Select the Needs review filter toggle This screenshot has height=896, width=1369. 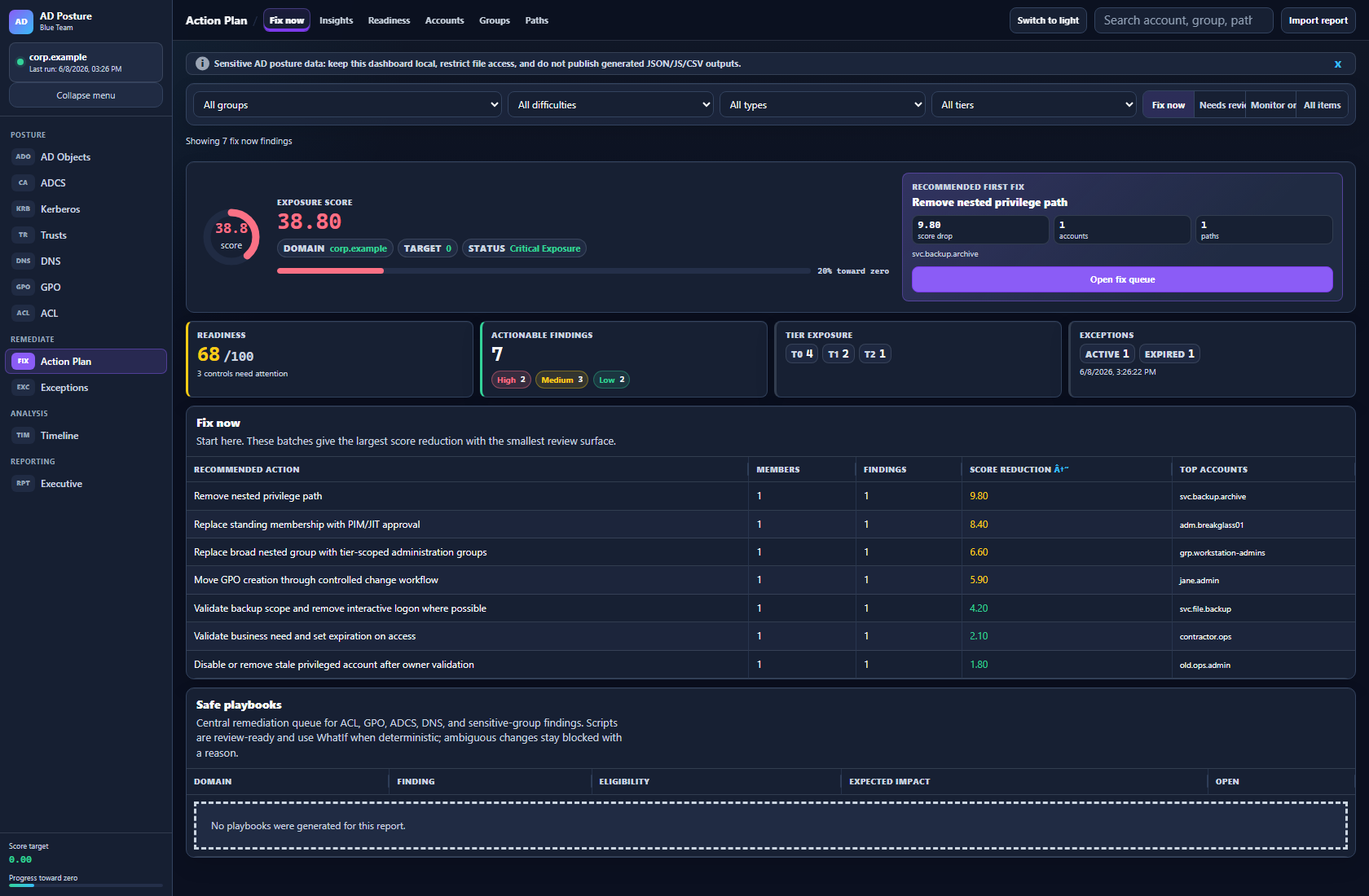pyautogui.click(x=1221, y=105)
